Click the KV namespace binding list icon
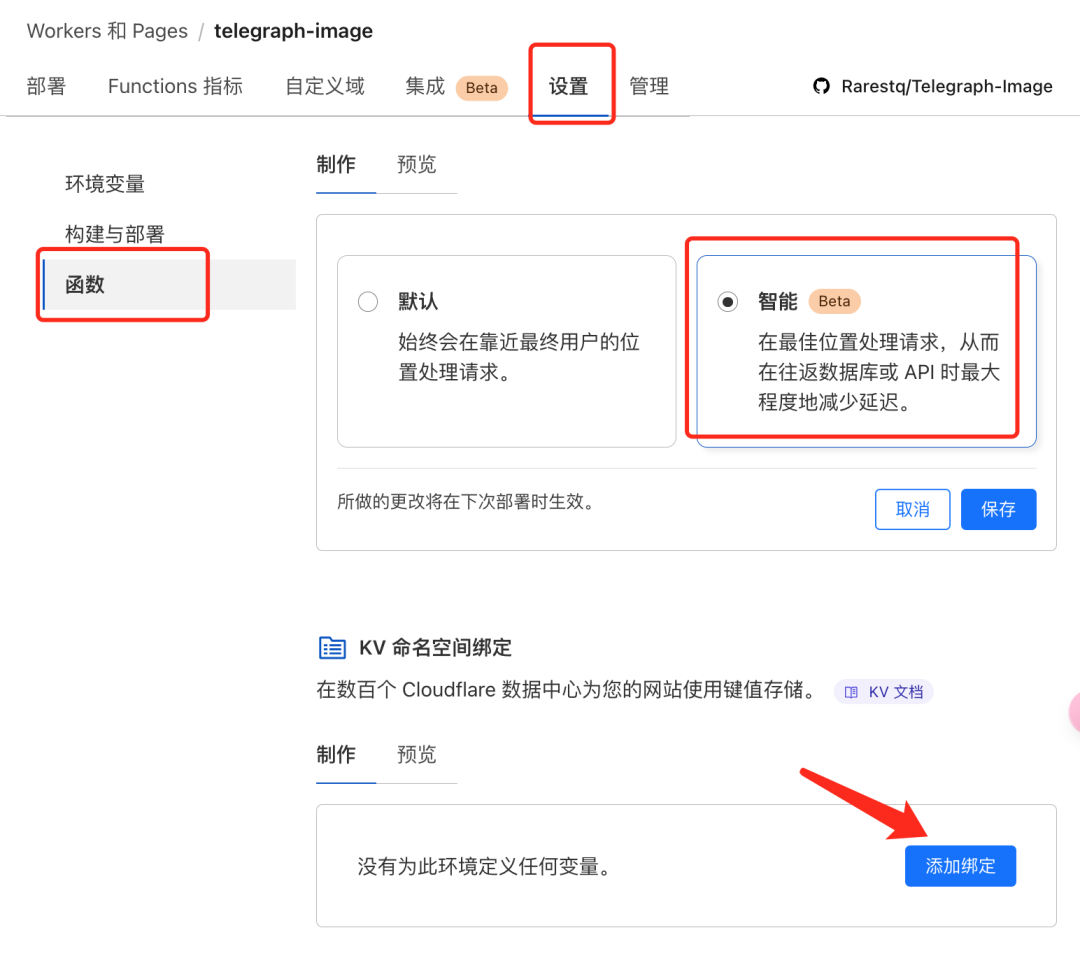 (x=332, y=648)
